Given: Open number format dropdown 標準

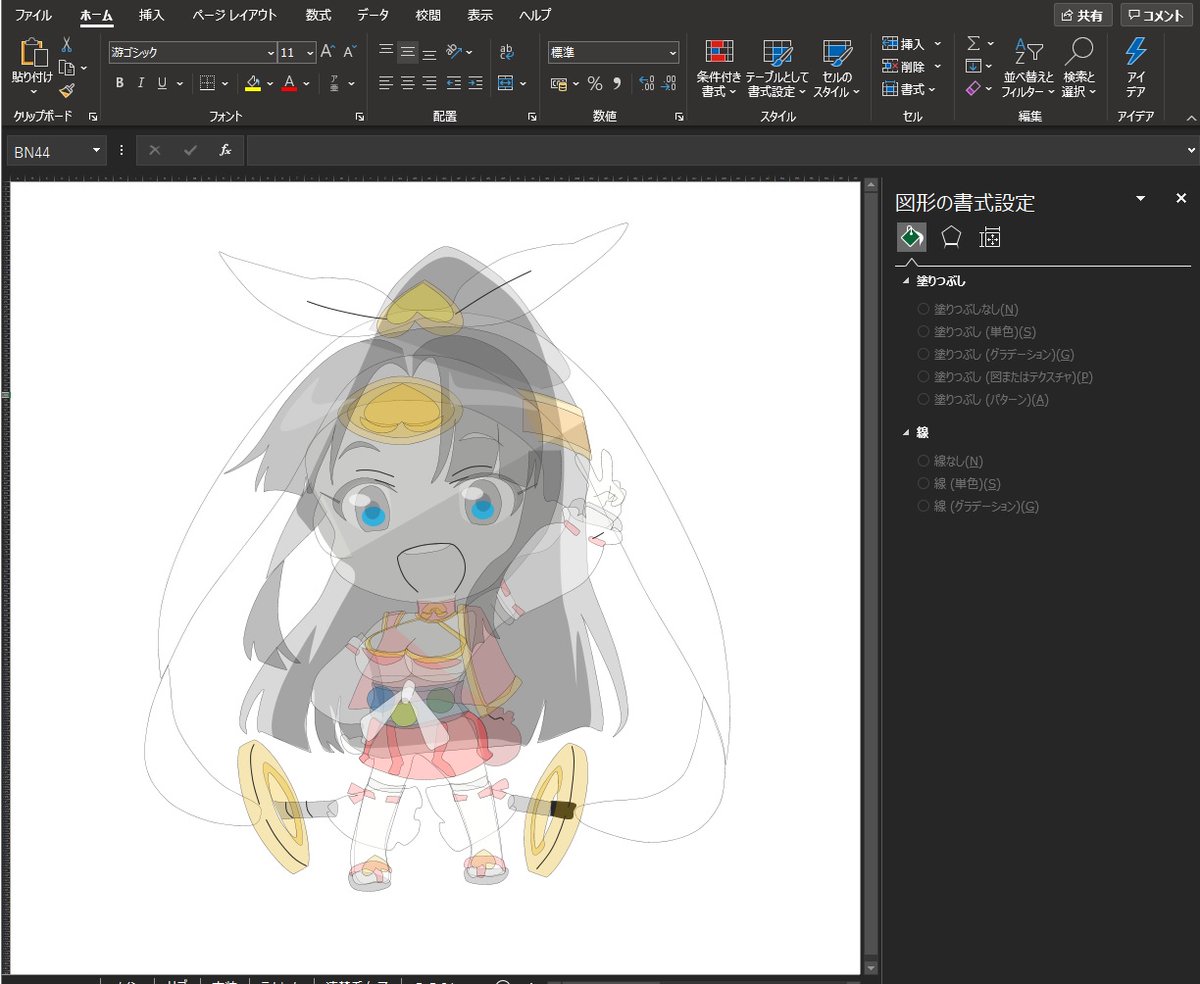Looking at the screenshot, I should point(672,52).
